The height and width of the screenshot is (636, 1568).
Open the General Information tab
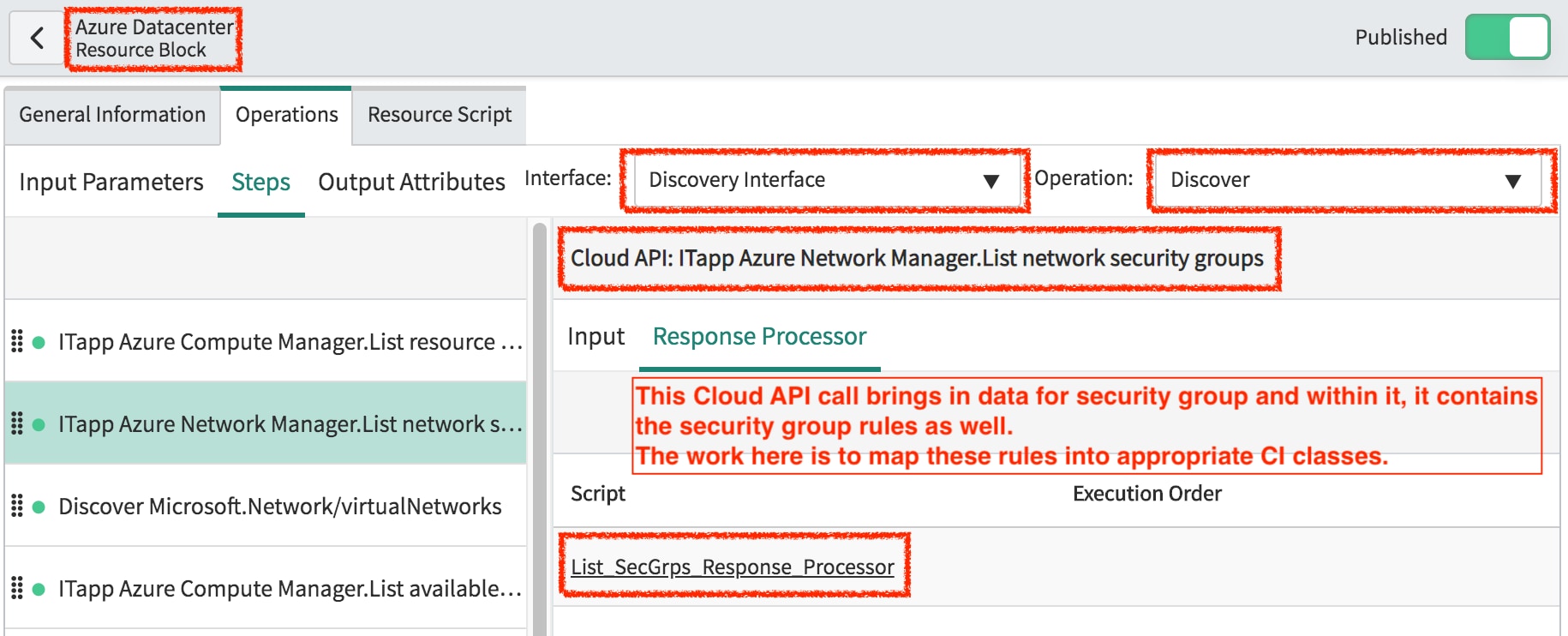point(112,115)
